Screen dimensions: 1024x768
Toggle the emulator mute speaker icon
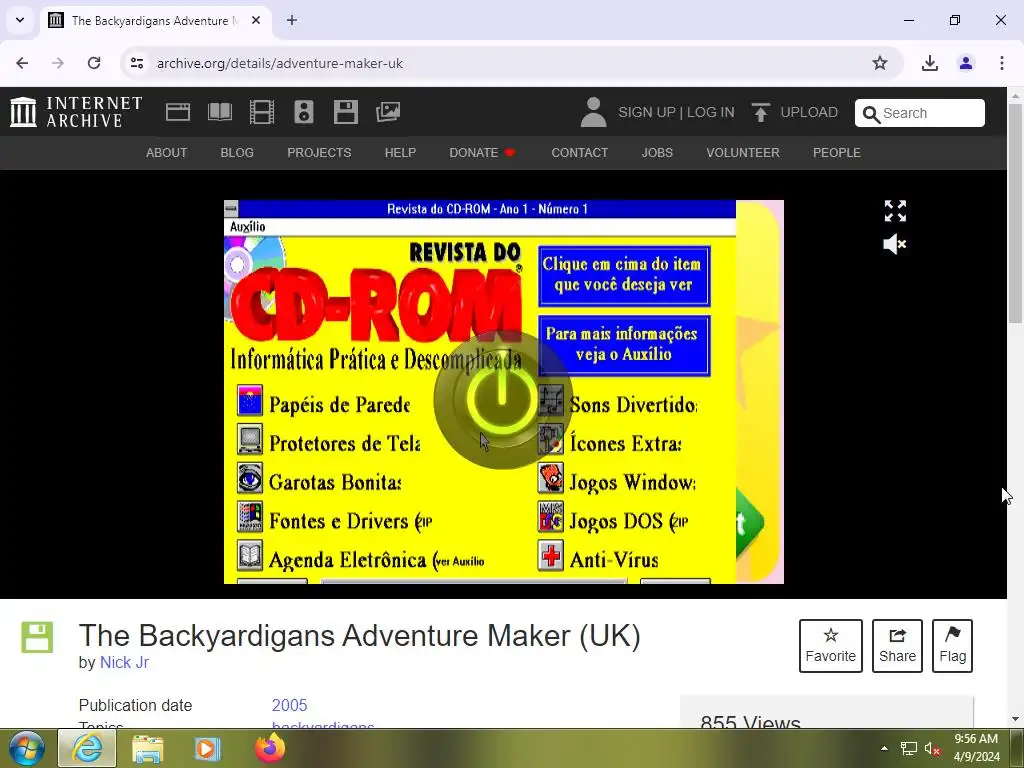(x=895, y=244)
